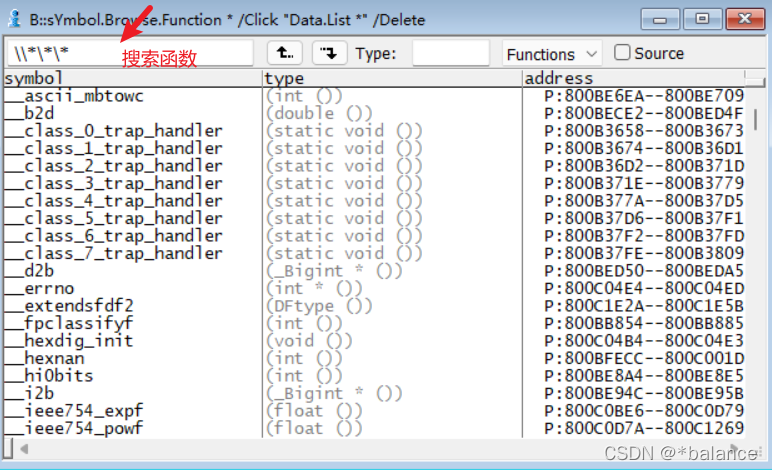Click the up-level arrow button
This screenshot has width=772, height=470.
tap(285, 53)
